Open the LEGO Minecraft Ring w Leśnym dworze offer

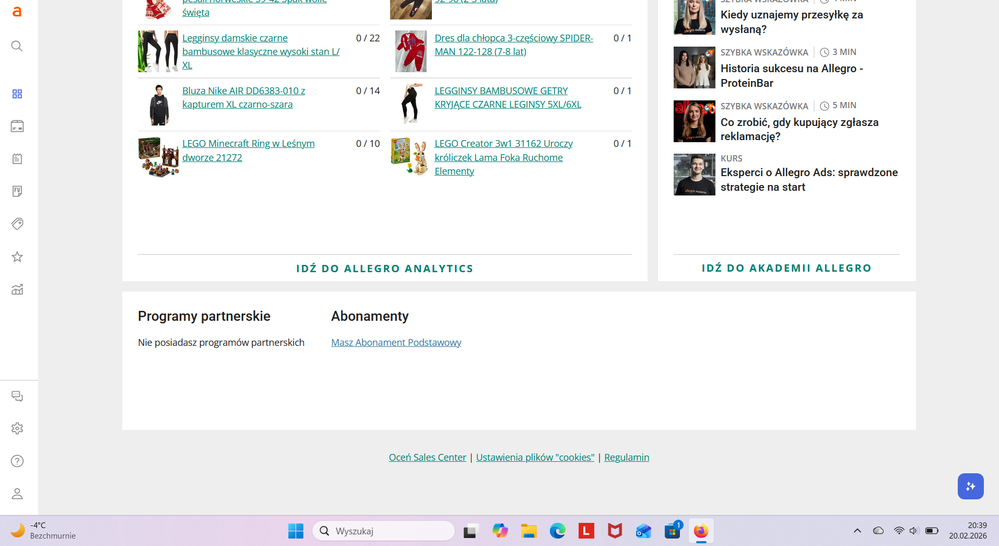[x=248, y=150]
